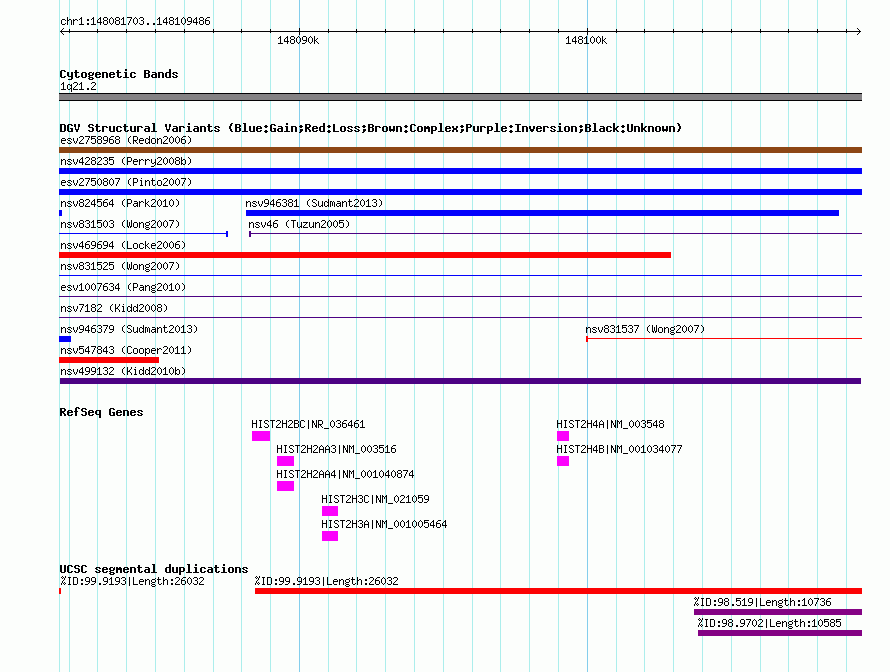Click the Cytogenetic Bands track title
Screen dimensions: 890x672
tap(119, 74)
